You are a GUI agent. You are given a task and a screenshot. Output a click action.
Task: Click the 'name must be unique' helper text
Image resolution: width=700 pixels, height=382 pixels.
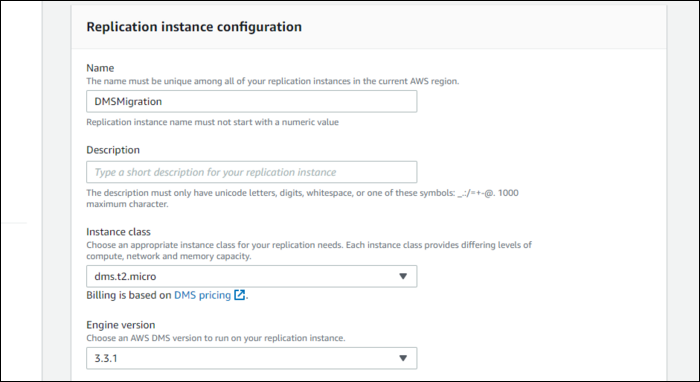(272, 81)
